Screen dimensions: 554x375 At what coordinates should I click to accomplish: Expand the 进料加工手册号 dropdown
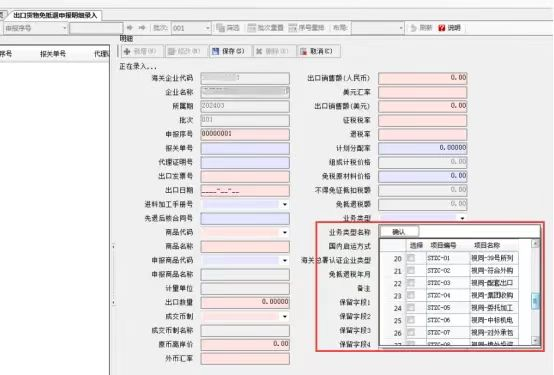point(285,205)
